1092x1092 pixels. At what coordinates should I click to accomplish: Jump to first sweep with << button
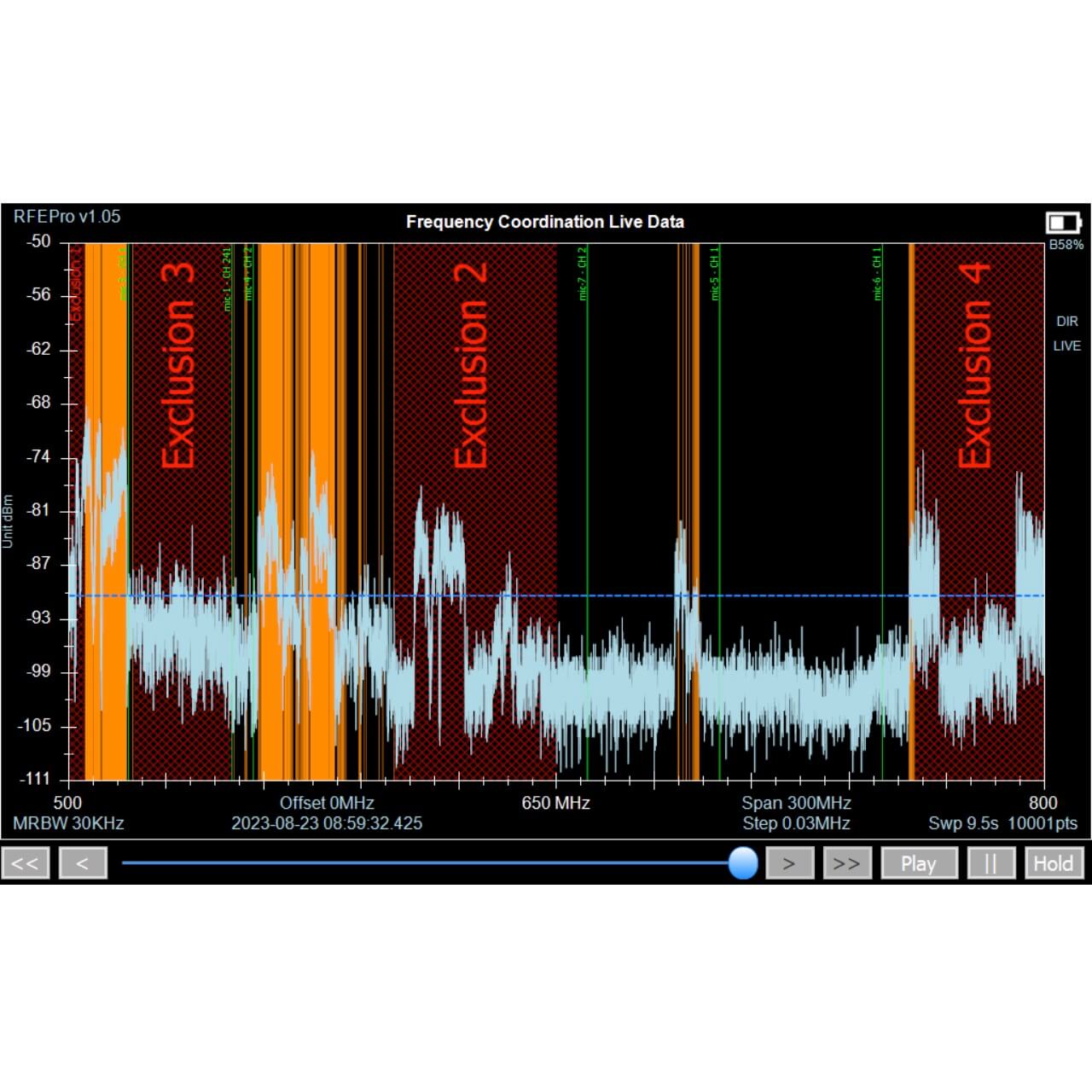click(x=26, y=863)
